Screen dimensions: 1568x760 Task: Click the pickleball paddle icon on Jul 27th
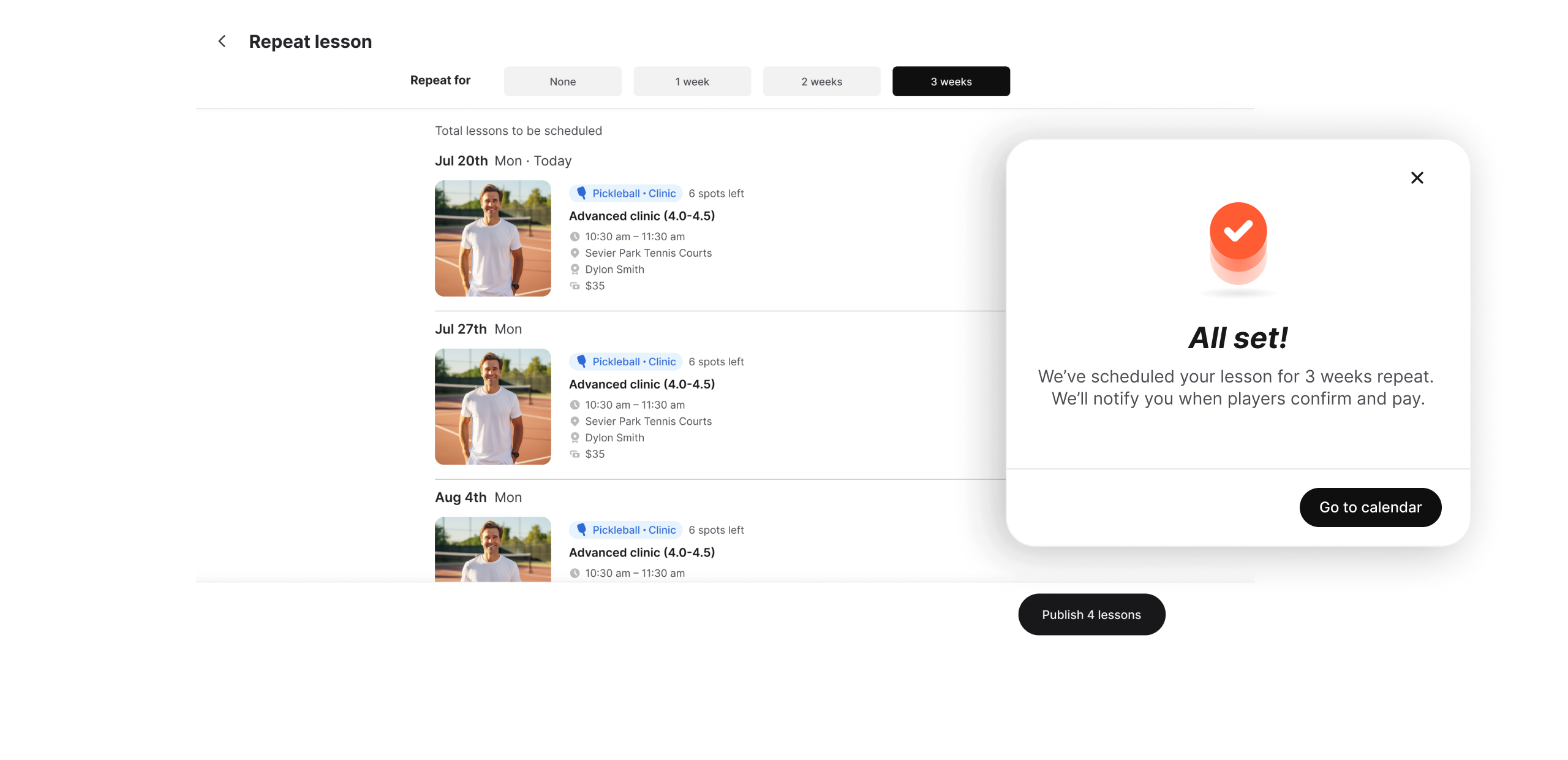tap(581, 362)
